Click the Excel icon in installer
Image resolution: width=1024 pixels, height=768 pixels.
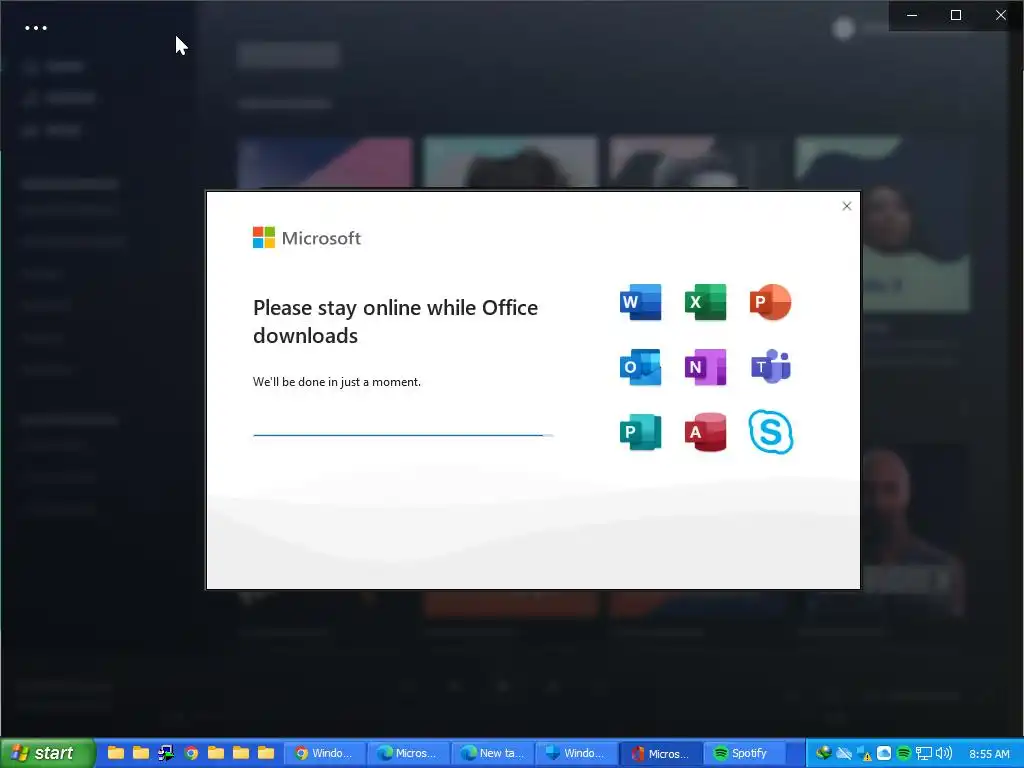[705, 302]
